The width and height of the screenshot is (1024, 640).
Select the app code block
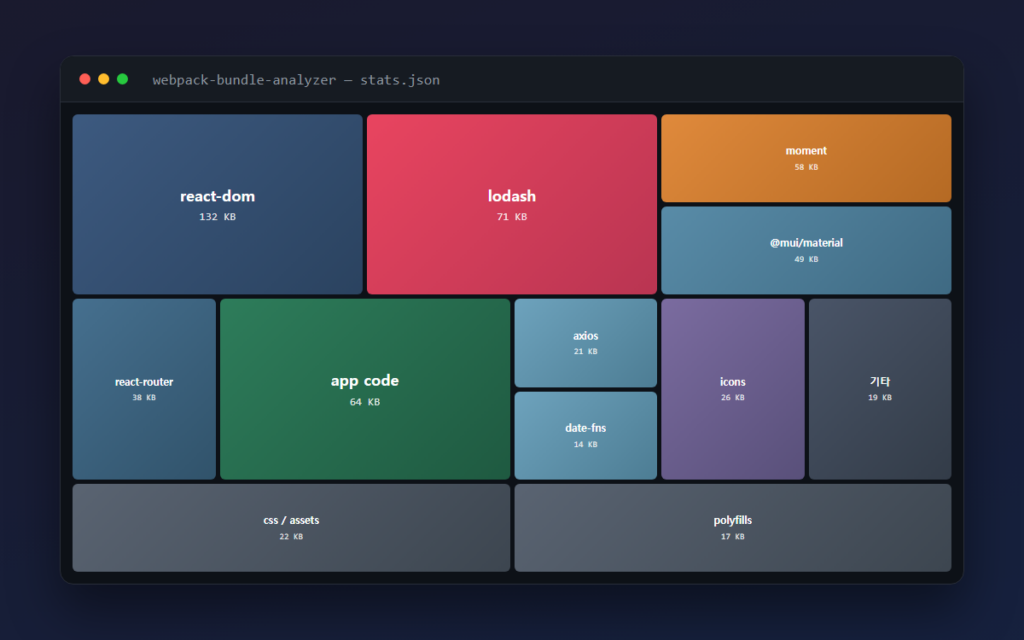pyautogui.click(x=365, y=389)
